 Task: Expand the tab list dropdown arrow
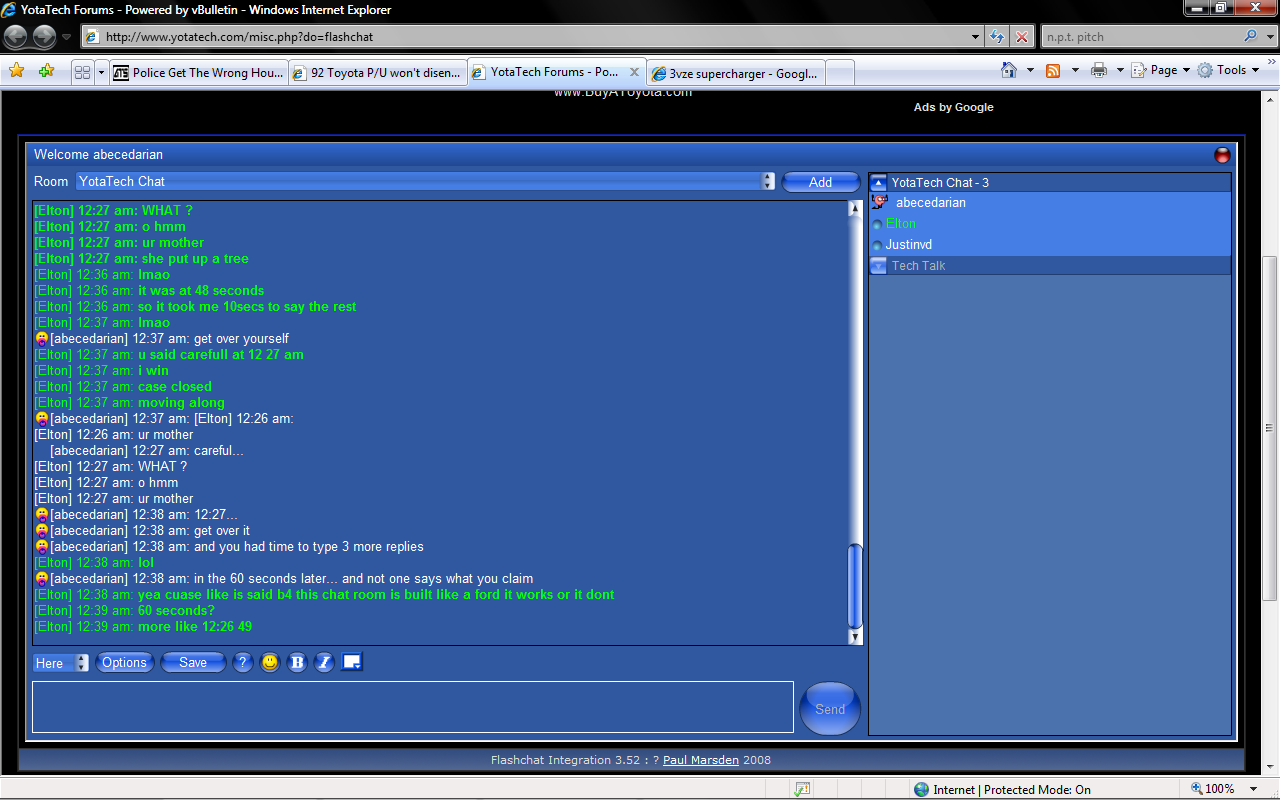[101, 73]
